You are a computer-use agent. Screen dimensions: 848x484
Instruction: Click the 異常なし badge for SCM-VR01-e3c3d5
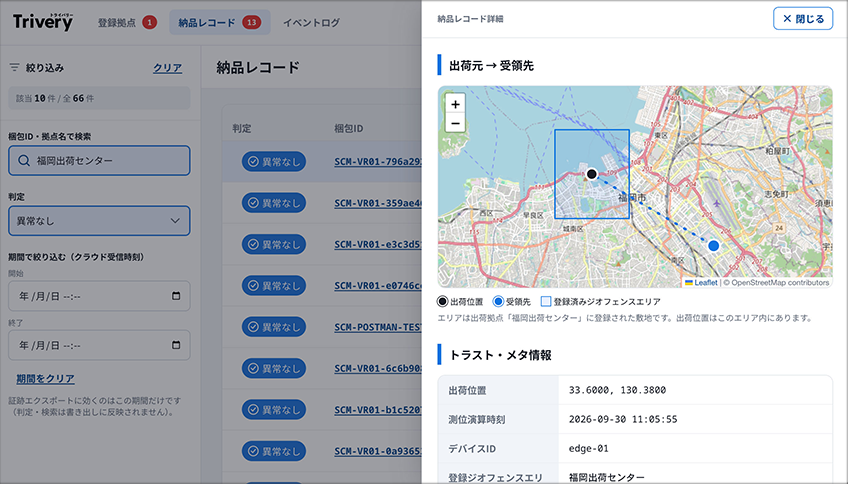(274, 244)
